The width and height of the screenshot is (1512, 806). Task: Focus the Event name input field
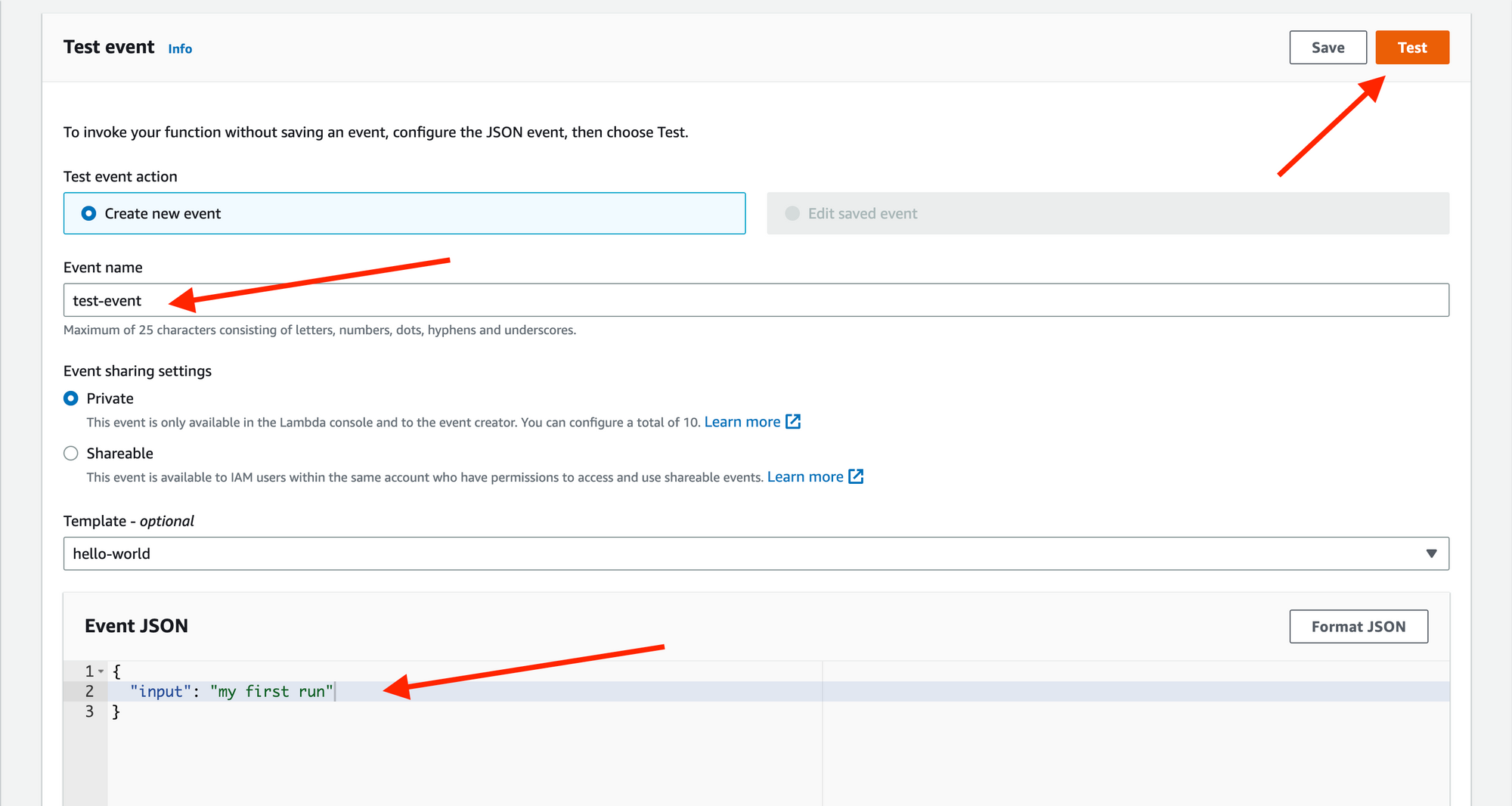pos(756,300)
